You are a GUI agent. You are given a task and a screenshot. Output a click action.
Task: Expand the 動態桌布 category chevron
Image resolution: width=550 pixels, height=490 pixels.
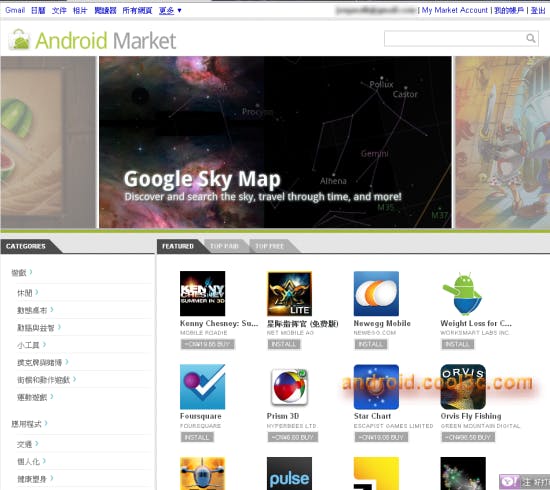coord(52,309)
